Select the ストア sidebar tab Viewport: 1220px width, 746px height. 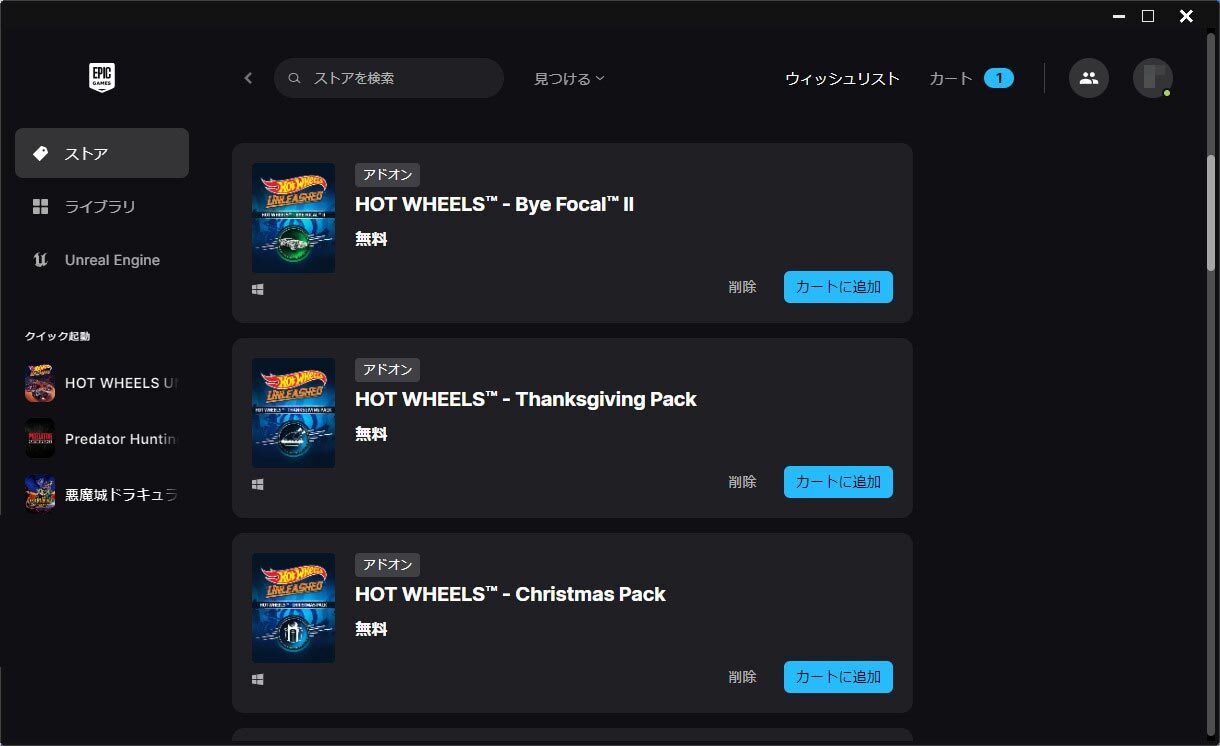pos(102,153)
